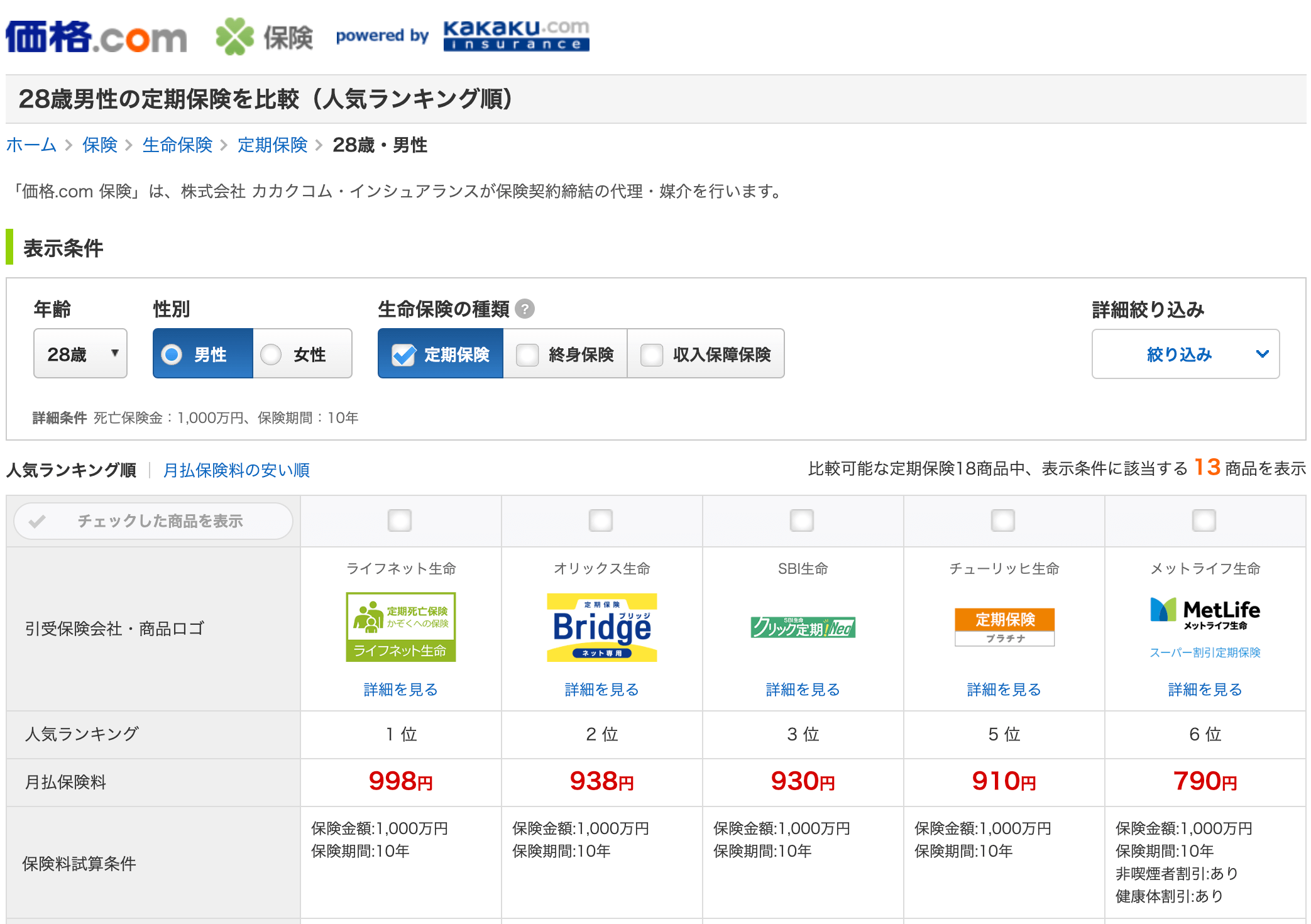Image resolution: width=1311 pixels, height=924 pixels.
Task: Tick the compare checkbox for メットライフ生命
Action: point(1204,520)
